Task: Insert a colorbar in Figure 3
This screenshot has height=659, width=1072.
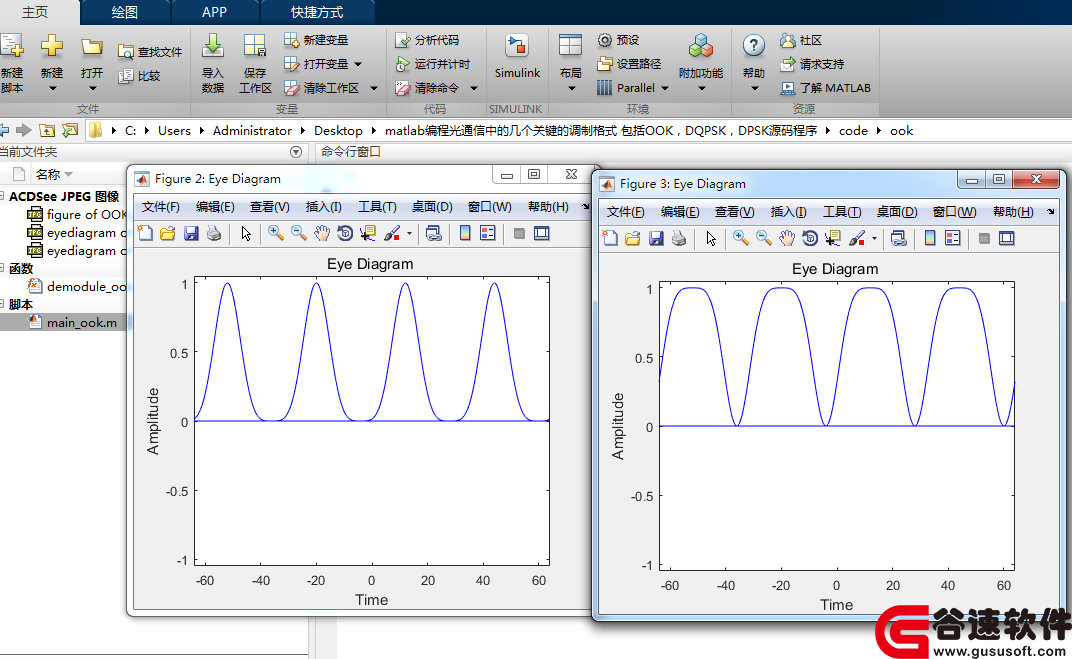Action: (930, 239)
